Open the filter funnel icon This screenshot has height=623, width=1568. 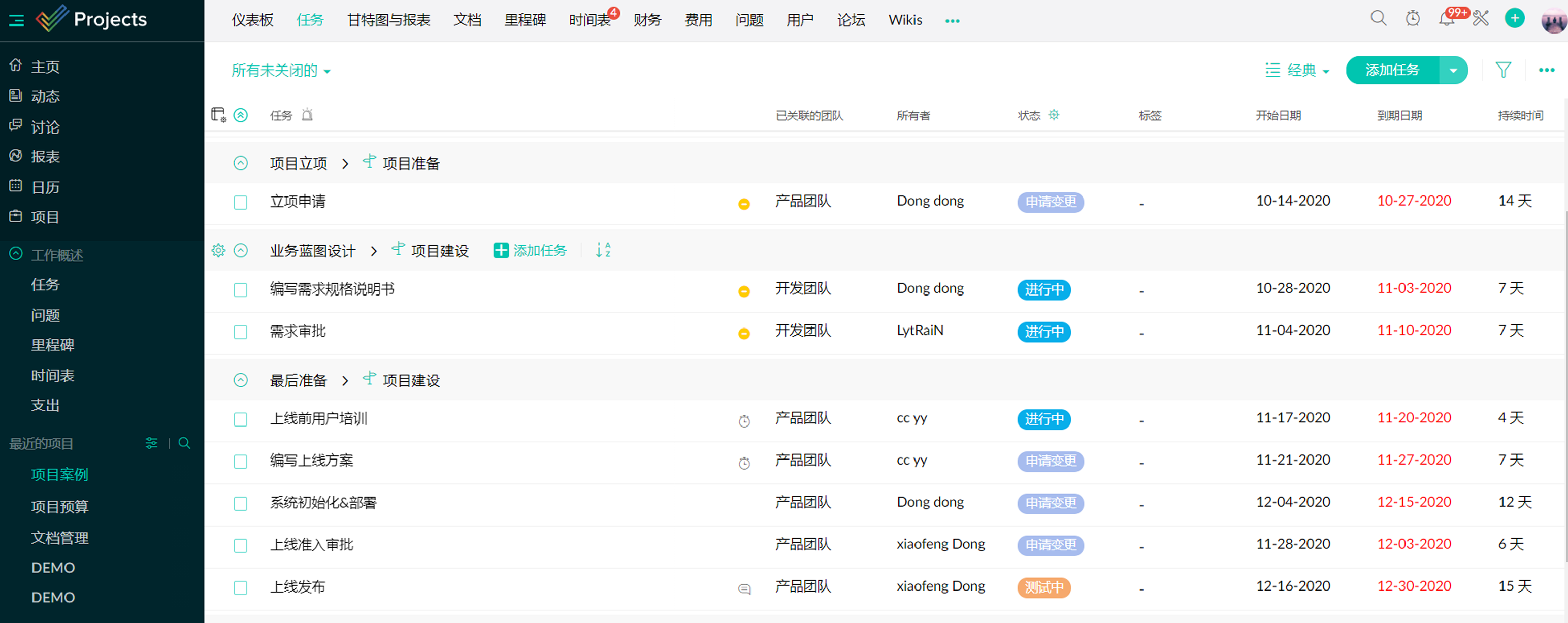pos(1503,70)
